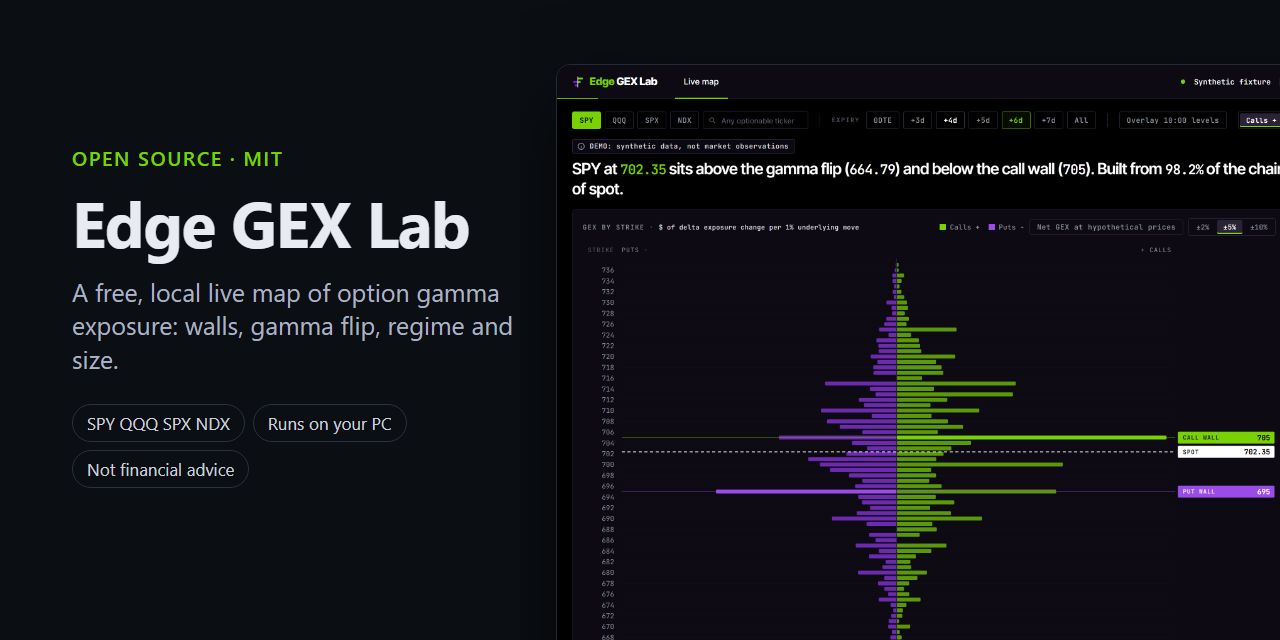Select the QQQ ticker chip
Viewport: 1280px width, 640px height.
click(619, 120)
